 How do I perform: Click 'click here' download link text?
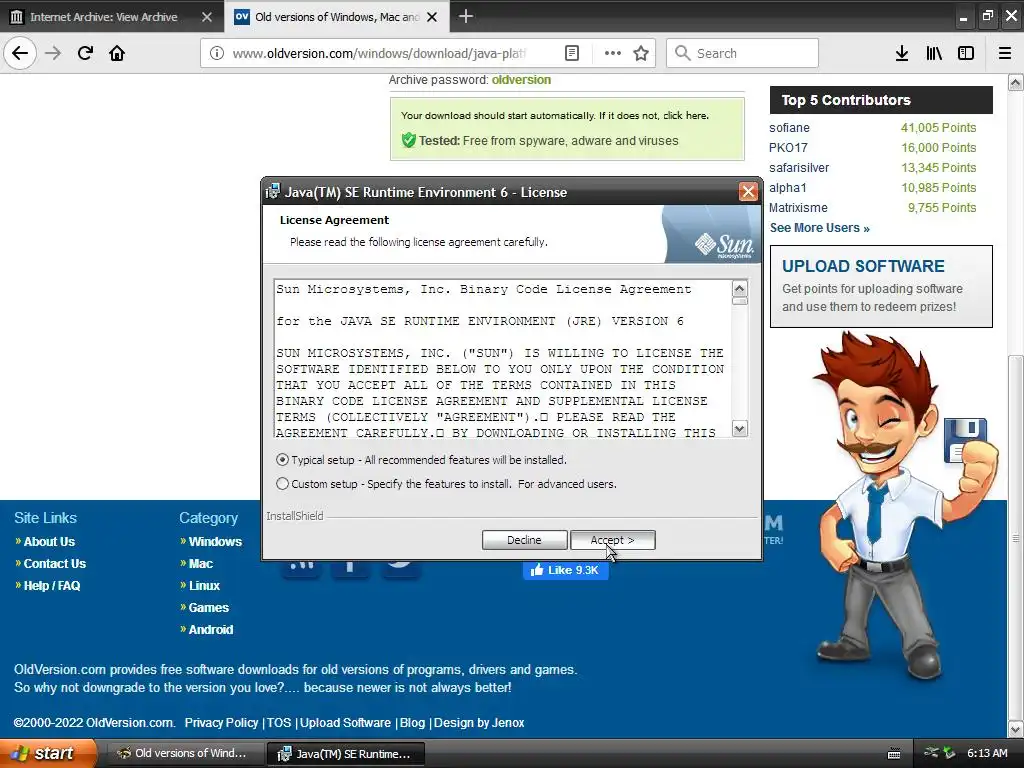click(x=685, y=116)
